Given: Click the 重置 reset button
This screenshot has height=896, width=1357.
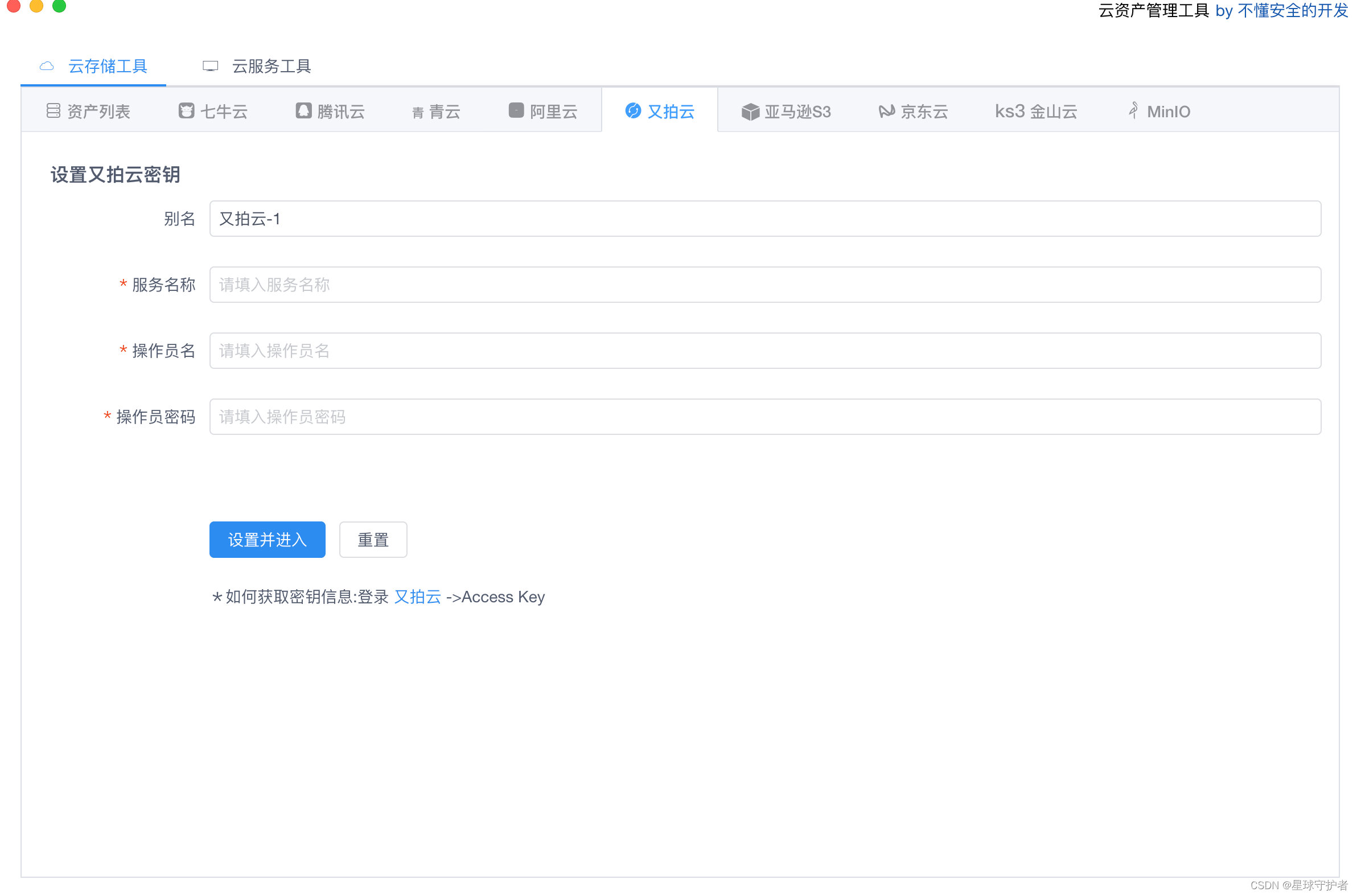Looking at the screenshot, I should pos(372,540).
